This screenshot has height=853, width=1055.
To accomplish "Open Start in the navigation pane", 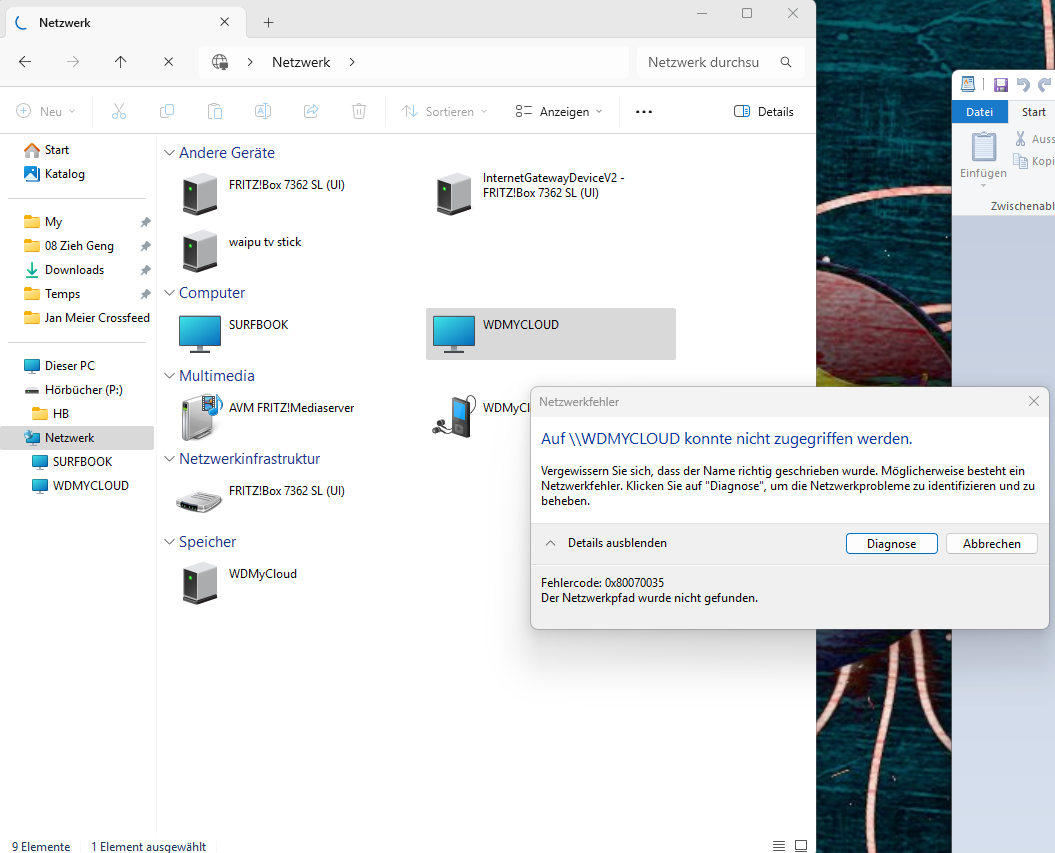I will tap(47, 149).
